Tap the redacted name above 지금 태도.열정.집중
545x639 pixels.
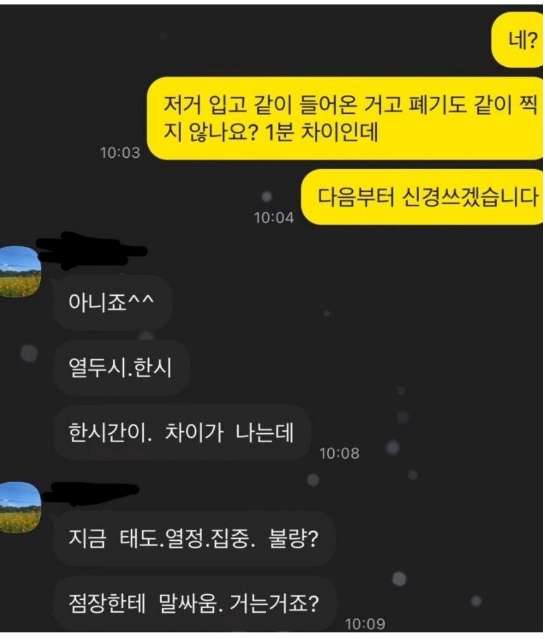click(x=90, y=493)
